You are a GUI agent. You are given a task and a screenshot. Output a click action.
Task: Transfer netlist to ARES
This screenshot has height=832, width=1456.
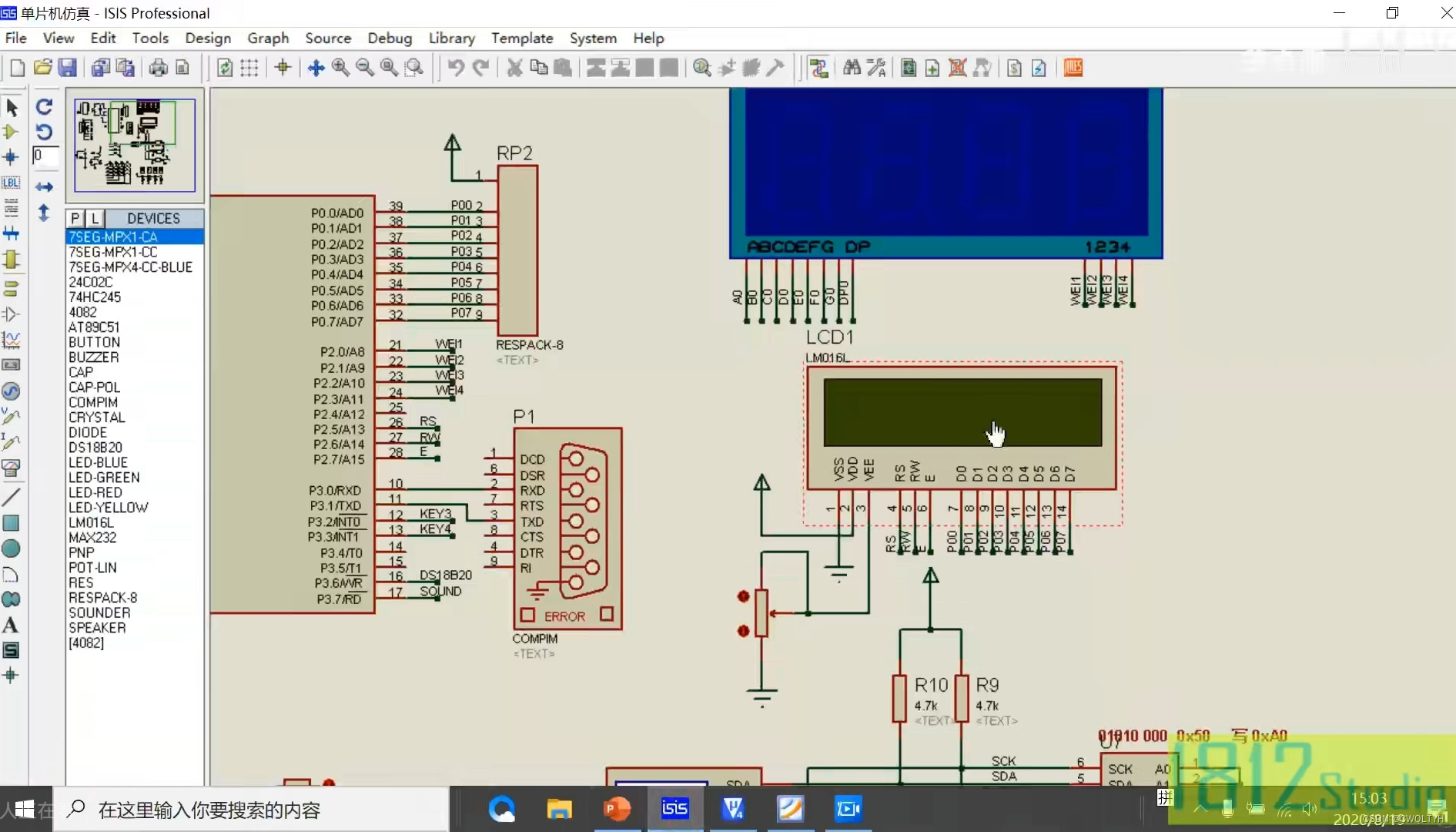pyautogui.click(x=1073, y=68)
